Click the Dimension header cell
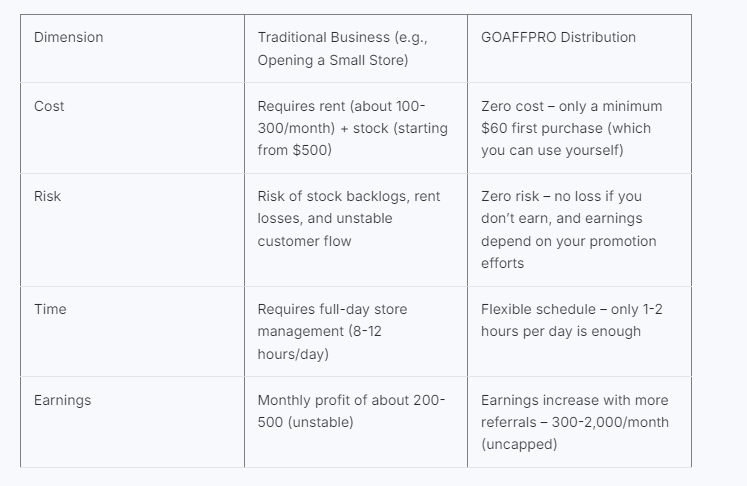747x486 pixels. tap(68, 37)
